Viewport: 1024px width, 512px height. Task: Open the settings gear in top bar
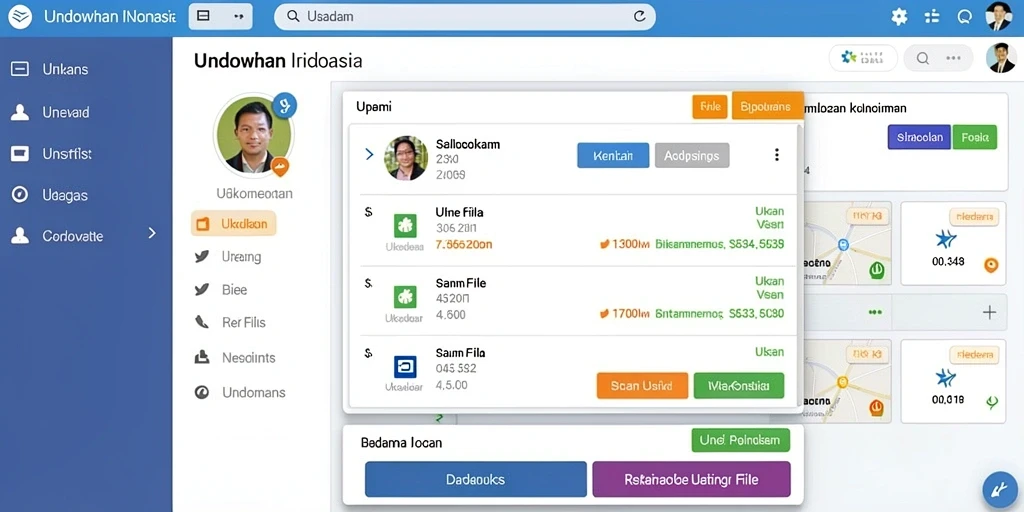pos(899,17)
